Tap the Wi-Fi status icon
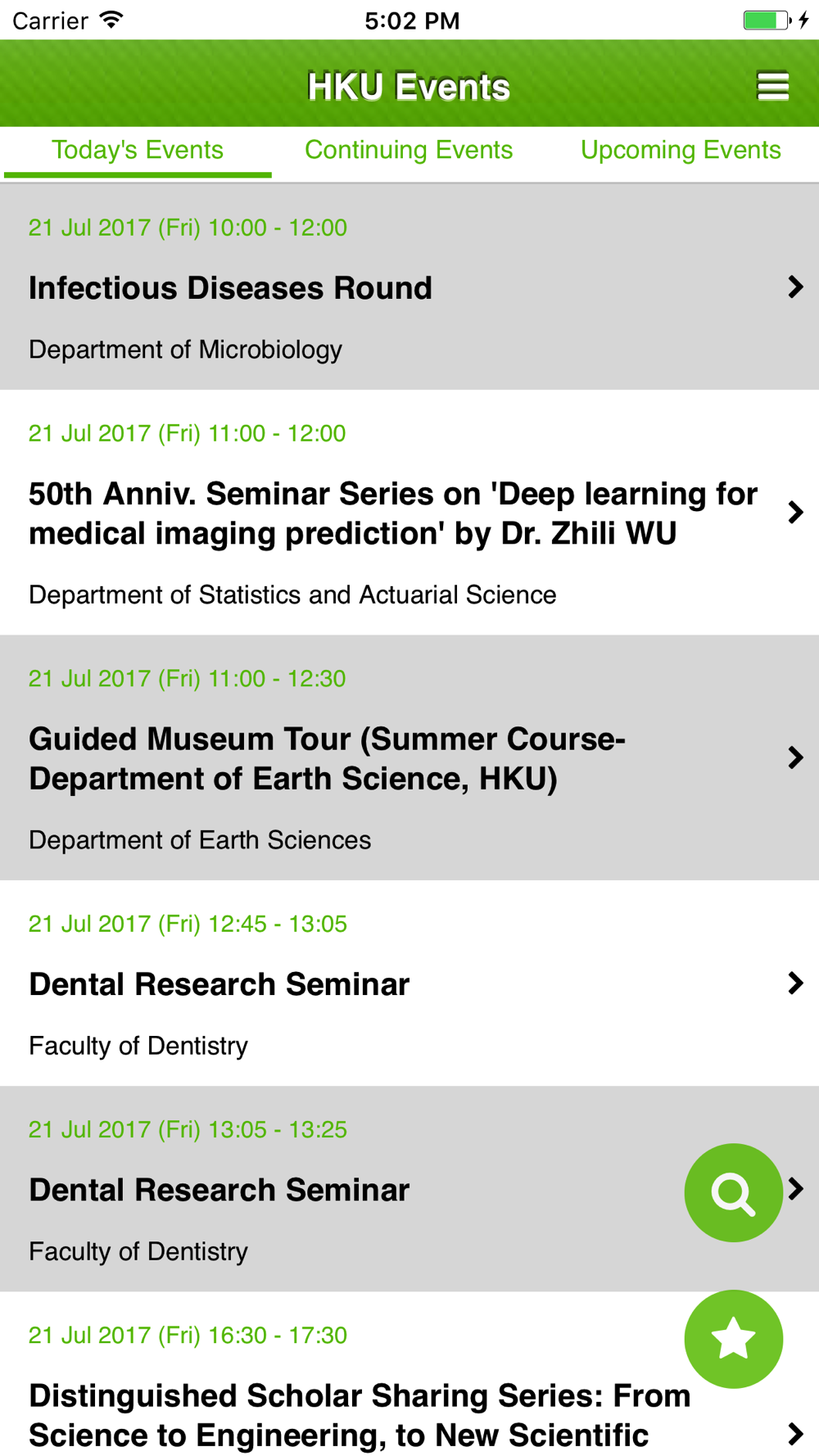The height and width of the screenshot is (1456, 819). point(111,20)
